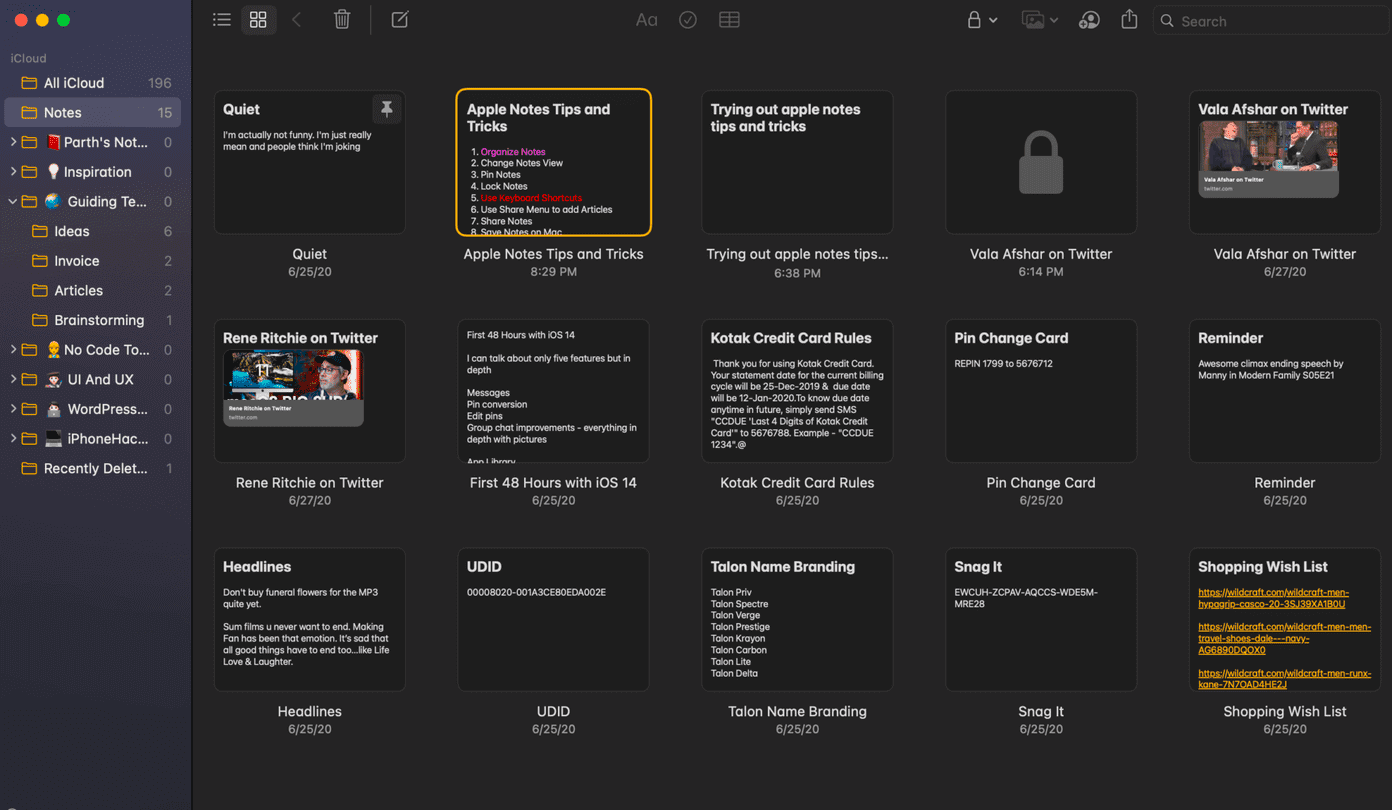
Task: Click the Invoice folder icon
Action: coord(40,261)
